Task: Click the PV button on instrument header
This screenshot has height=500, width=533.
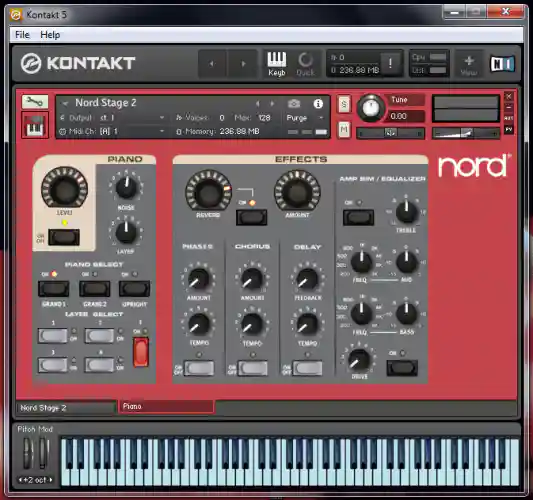Action: [509, 130]
